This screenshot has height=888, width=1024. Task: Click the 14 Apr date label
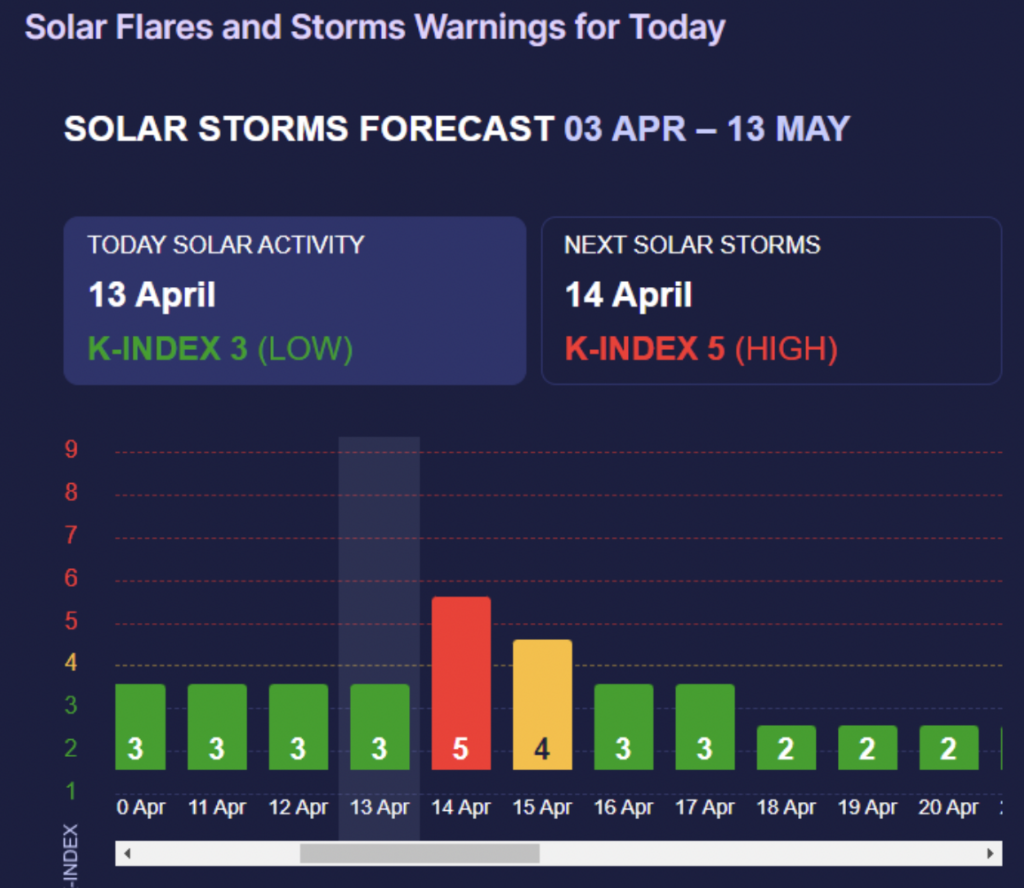pos(461,807)
